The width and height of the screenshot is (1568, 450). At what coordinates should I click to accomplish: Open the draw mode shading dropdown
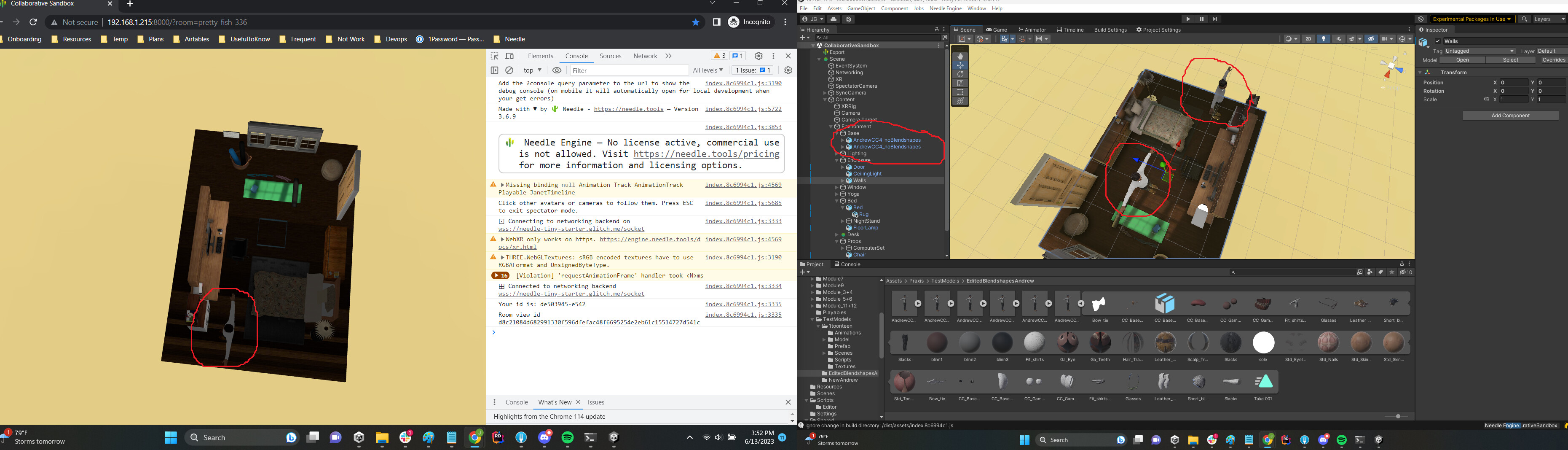point(1292,39)
